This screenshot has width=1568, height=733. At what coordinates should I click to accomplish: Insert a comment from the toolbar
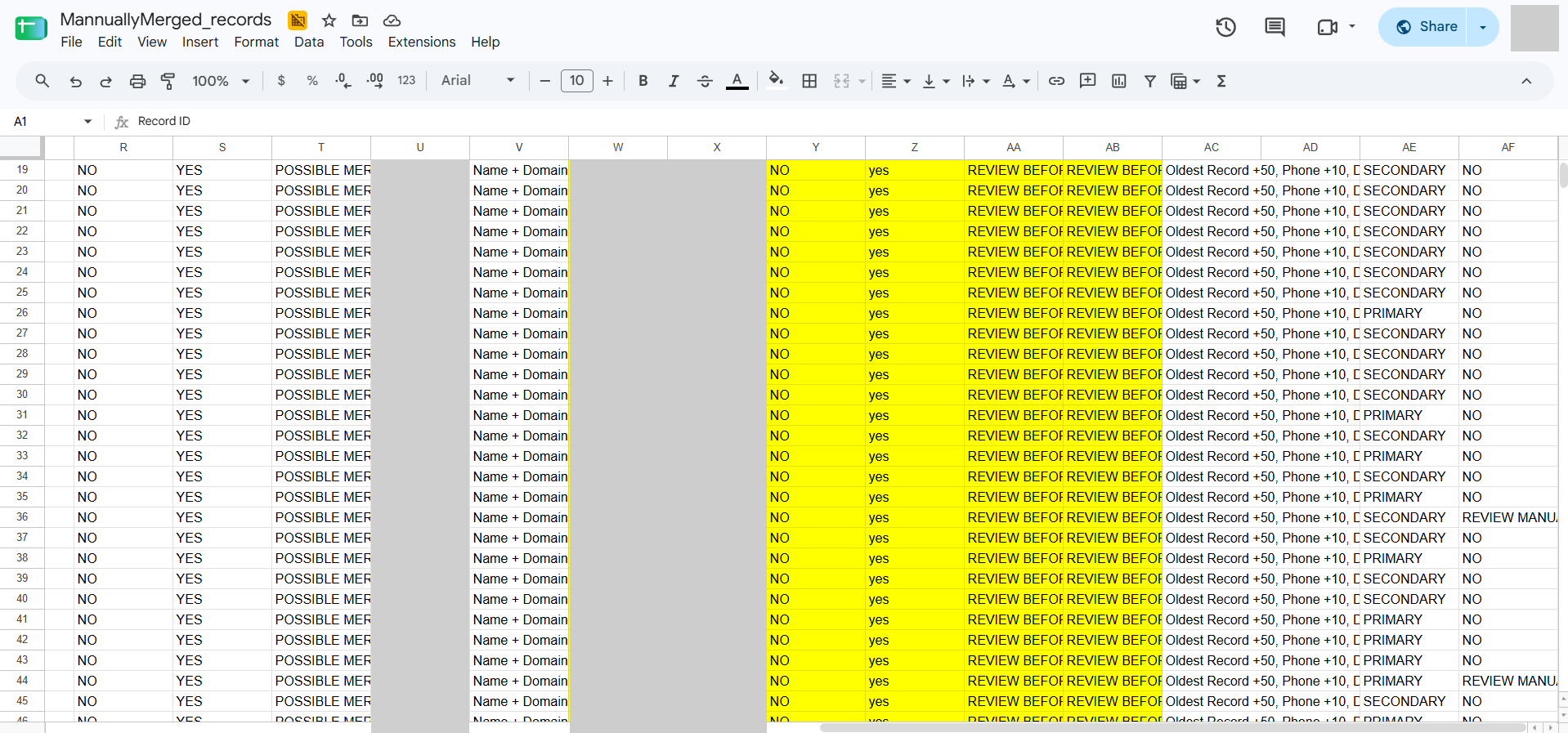pyautogui.click(x=1087, y=81)
